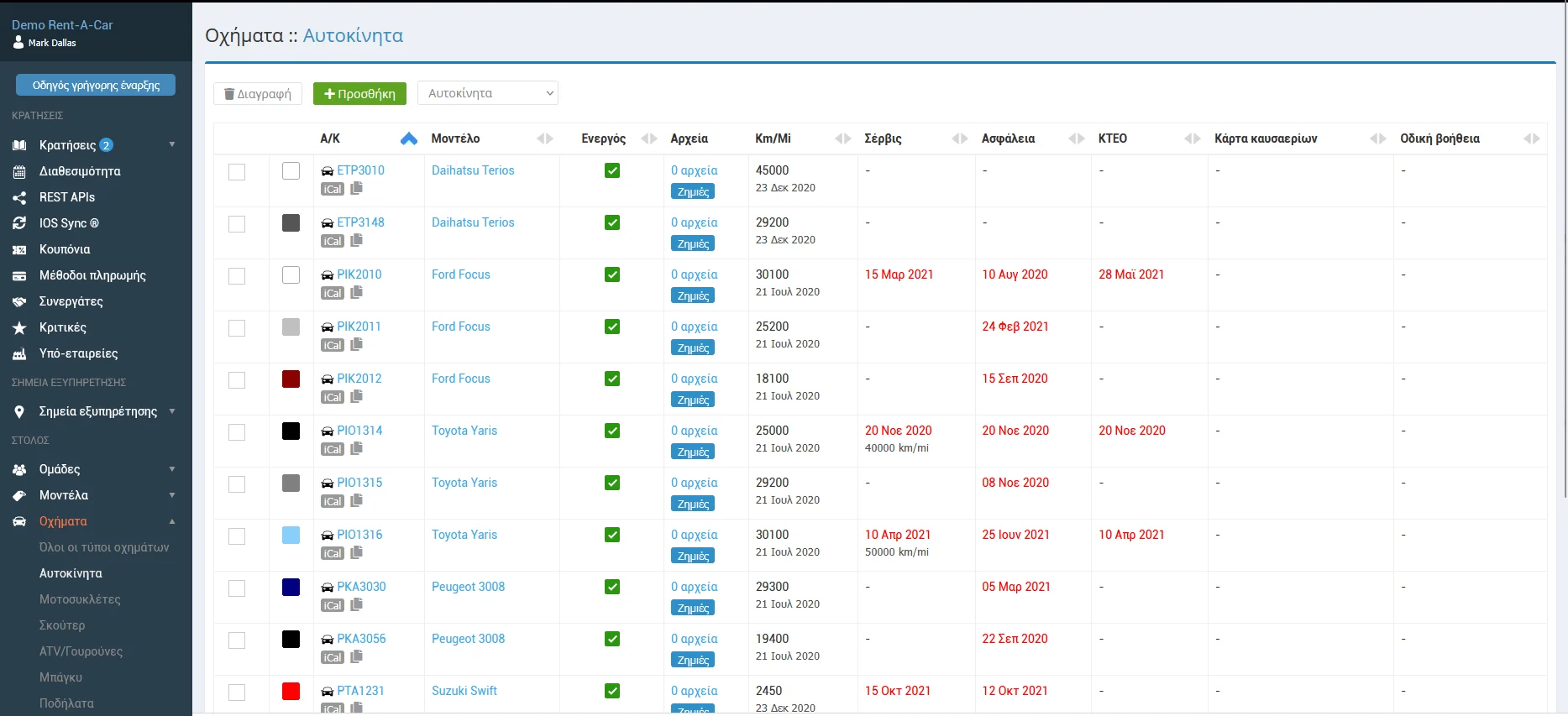The image size is (1568, 716).
Task: Click the Ζημιές badge for PKA3056
Action: click(x=693, y=660)
